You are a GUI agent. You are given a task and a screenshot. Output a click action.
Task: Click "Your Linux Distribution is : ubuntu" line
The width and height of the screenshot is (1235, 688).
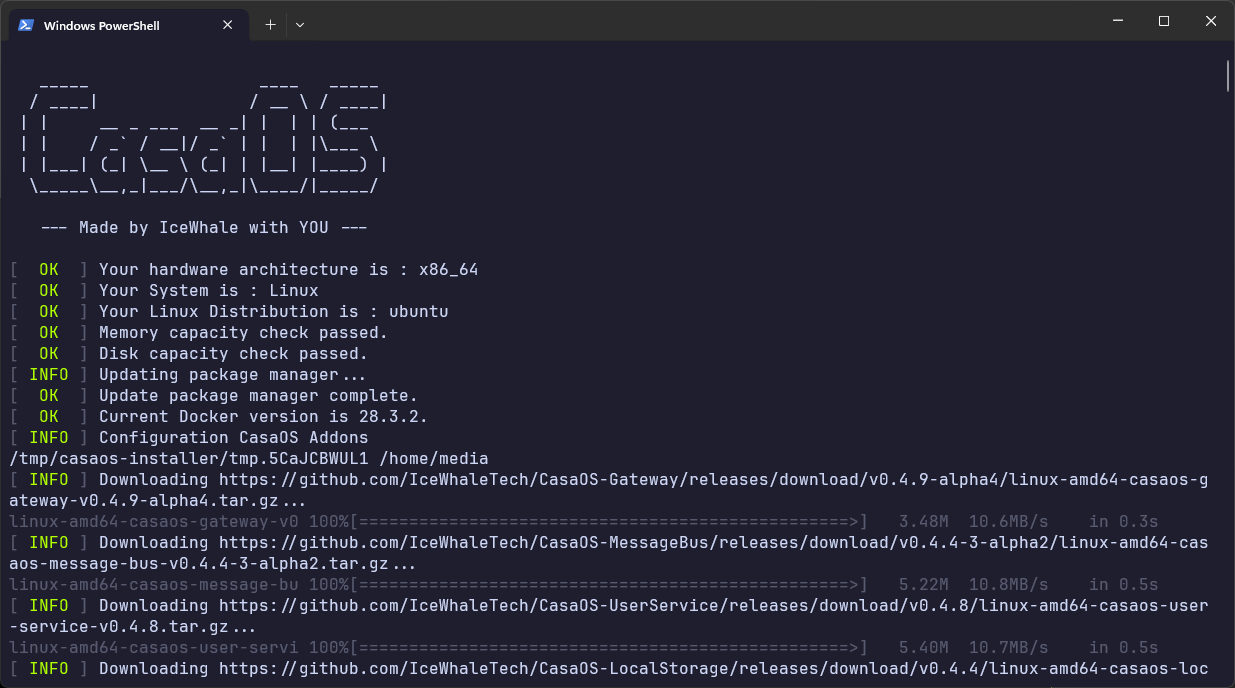(274, 312)
